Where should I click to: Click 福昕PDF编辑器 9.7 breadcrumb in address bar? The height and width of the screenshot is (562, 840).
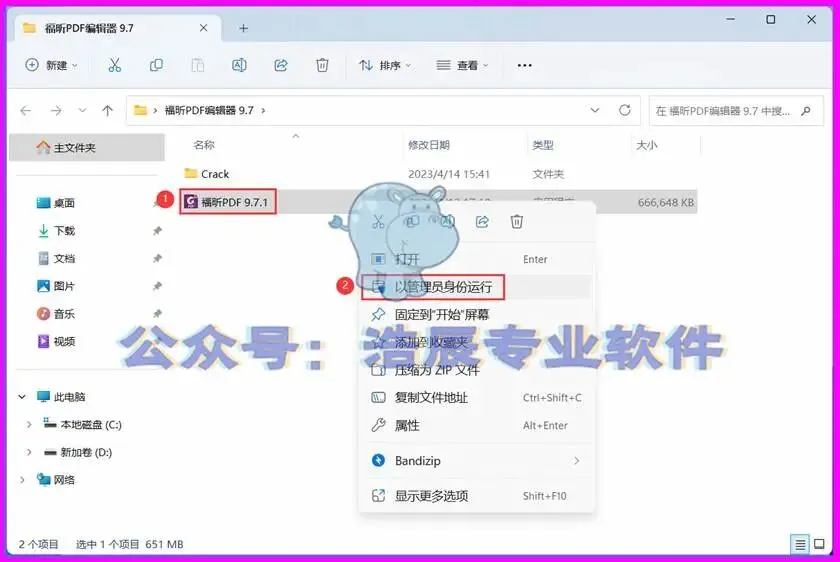(x=209, y=110)
